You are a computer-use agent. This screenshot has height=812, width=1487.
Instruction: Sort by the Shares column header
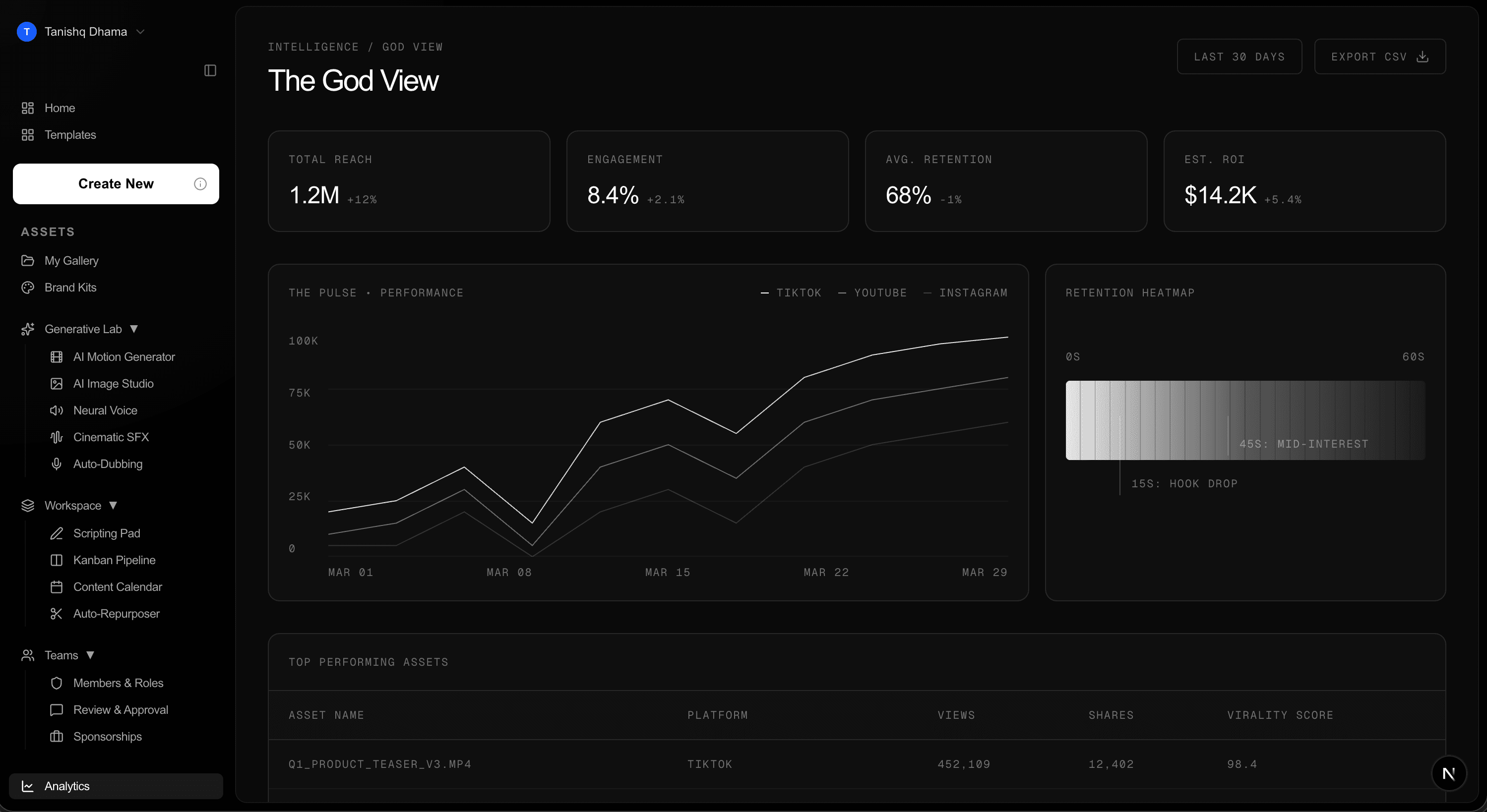(x=1111, y=715)
